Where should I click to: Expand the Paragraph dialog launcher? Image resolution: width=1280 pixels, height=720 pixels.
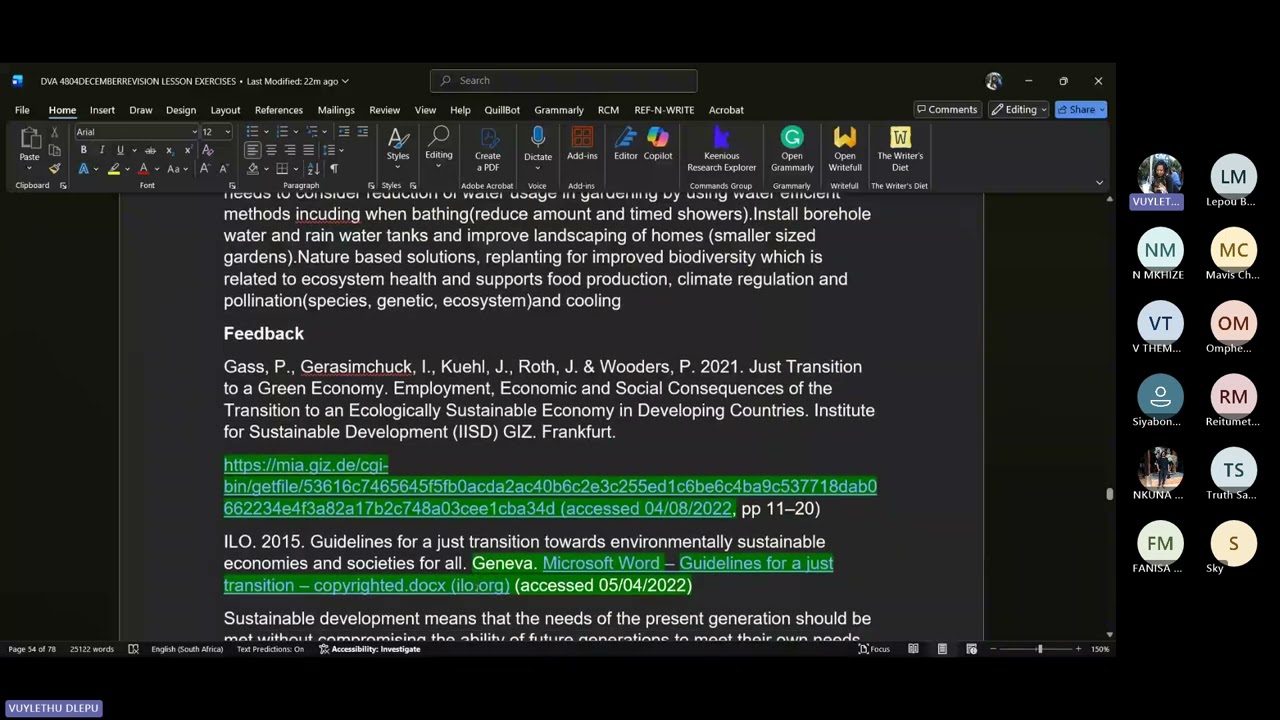pyautogui.click(x=371, y=186)
